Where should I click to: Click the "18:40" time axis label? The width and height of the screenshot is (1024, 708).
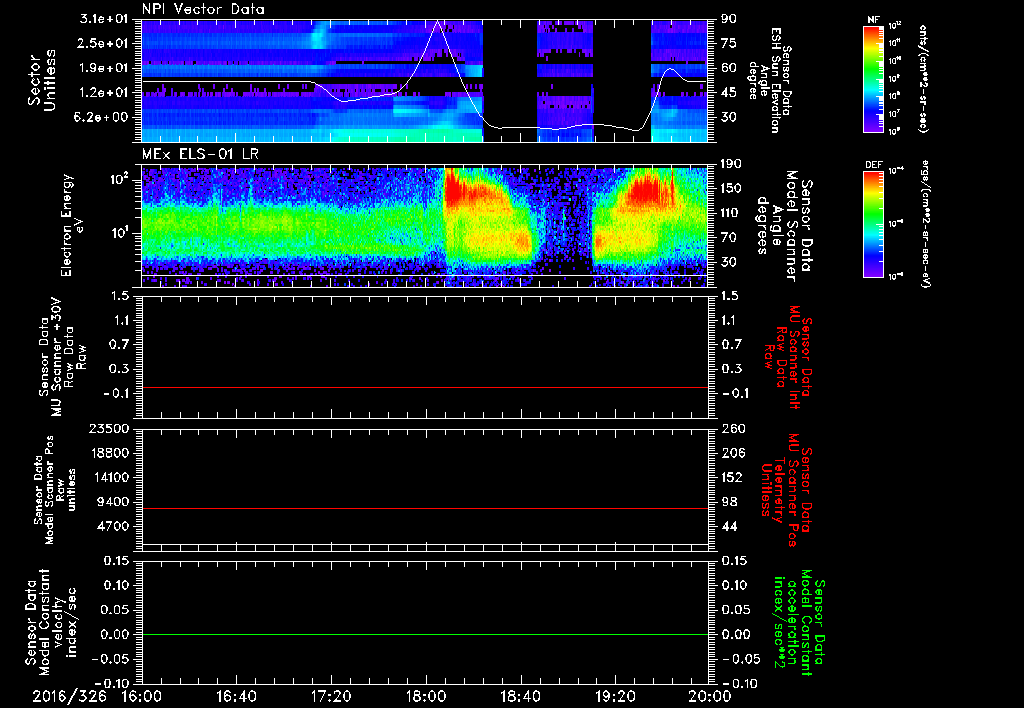pos(520,696)
